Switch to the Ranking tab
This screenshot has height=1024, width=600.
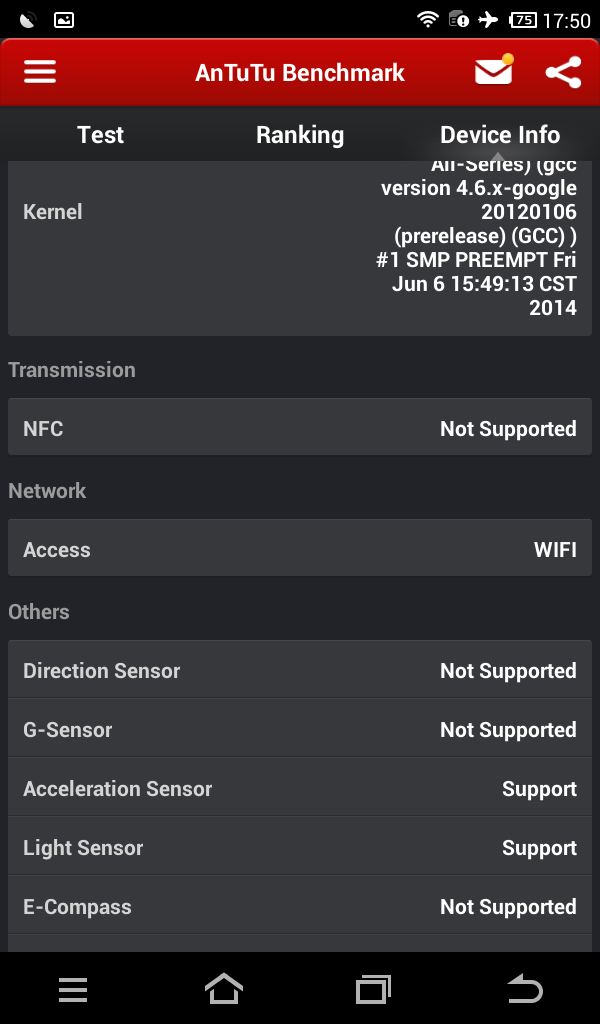click(x=300, y=135)
